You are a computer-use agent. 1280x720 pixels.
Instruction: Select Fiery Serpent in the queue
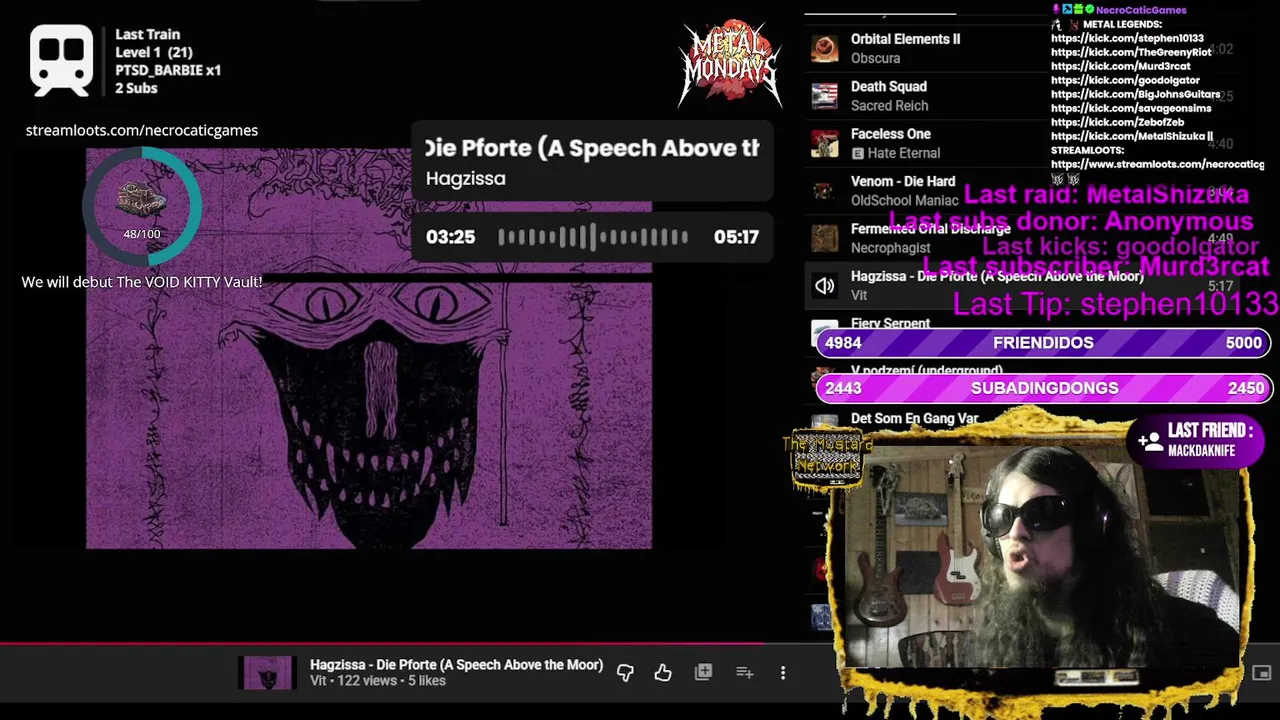(x=890, y=323)
